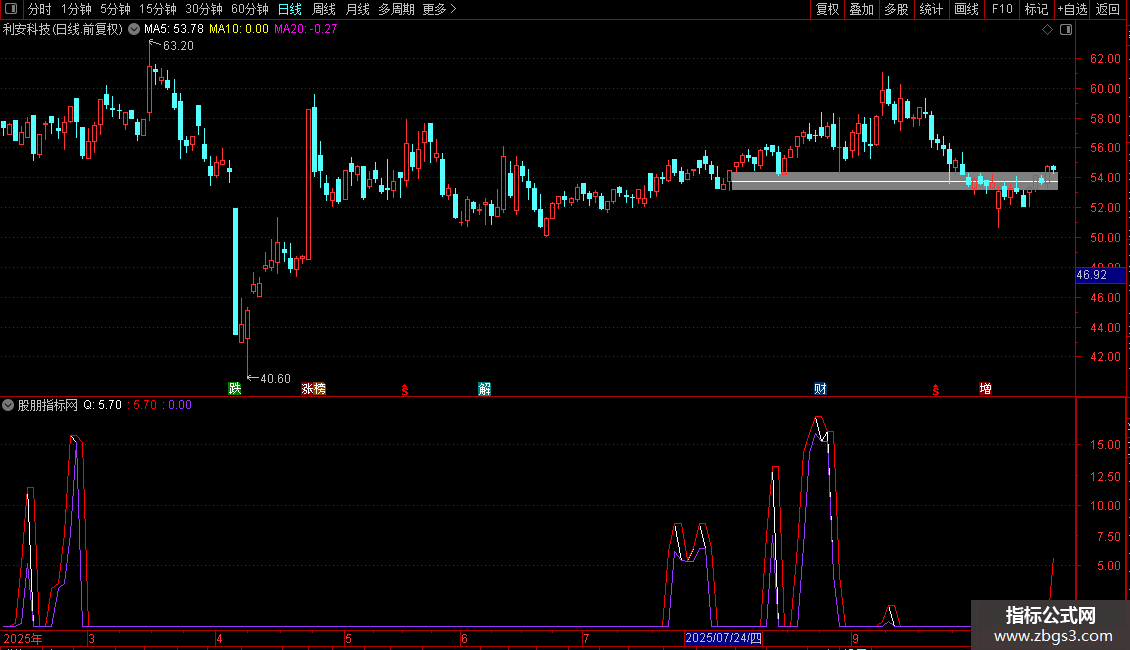Click the 财 financial report marker

820,389
